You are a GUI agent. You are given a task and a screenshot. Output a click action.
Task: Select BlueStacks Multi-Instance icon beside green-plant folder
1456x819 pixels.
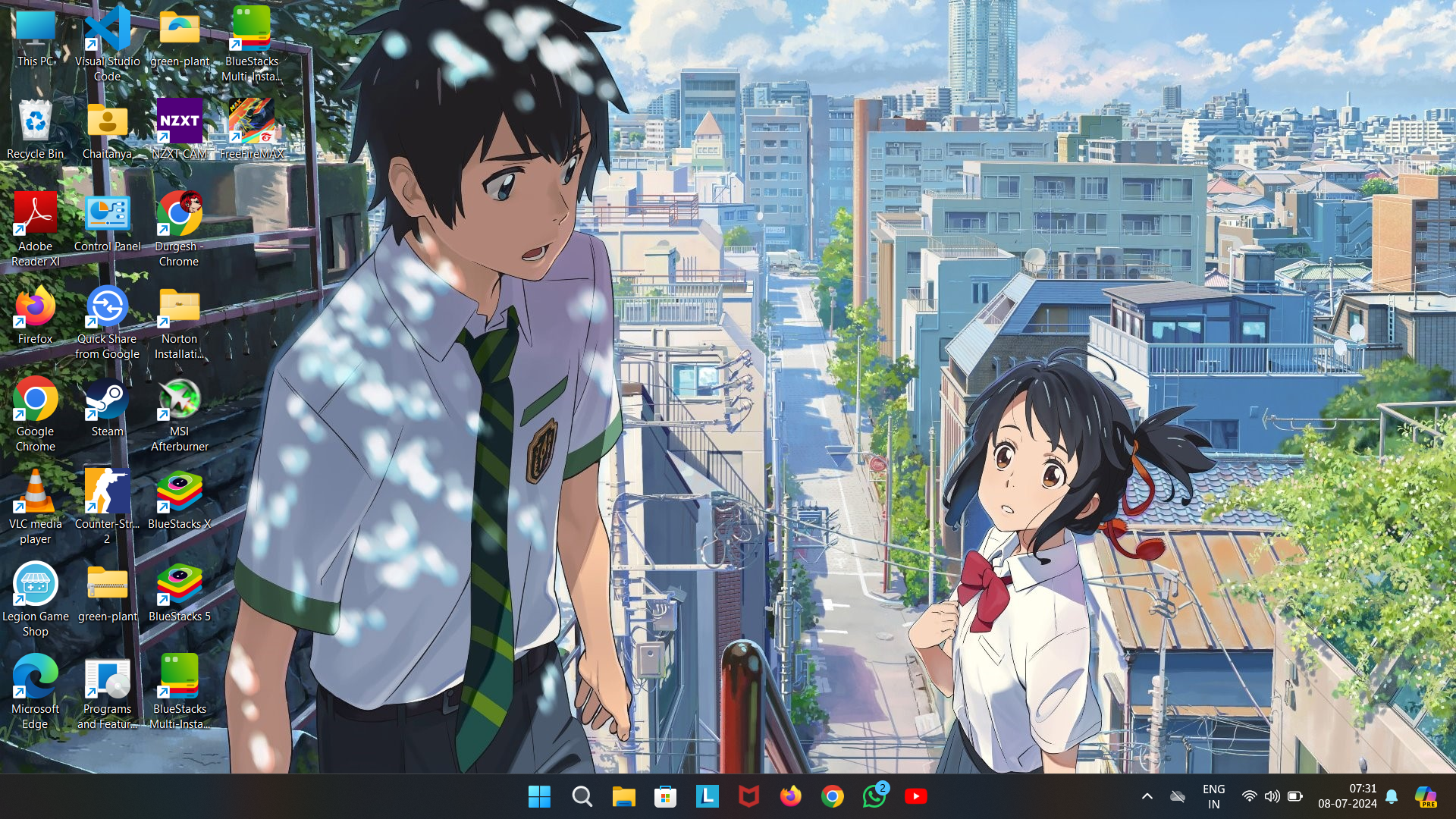[x=252, y=44]
